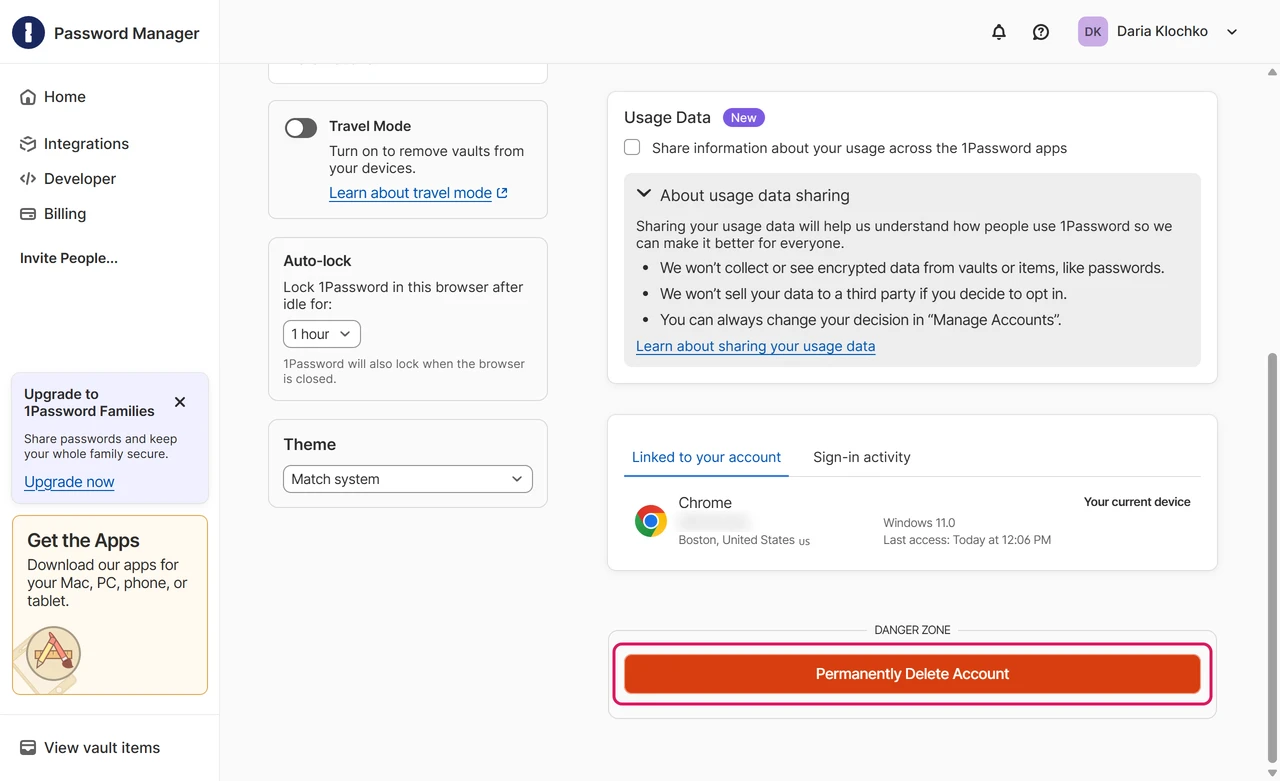Screen dimensions: 1280x781
Task: Click the vault icon beside View vault items
Action: [28, 748]
